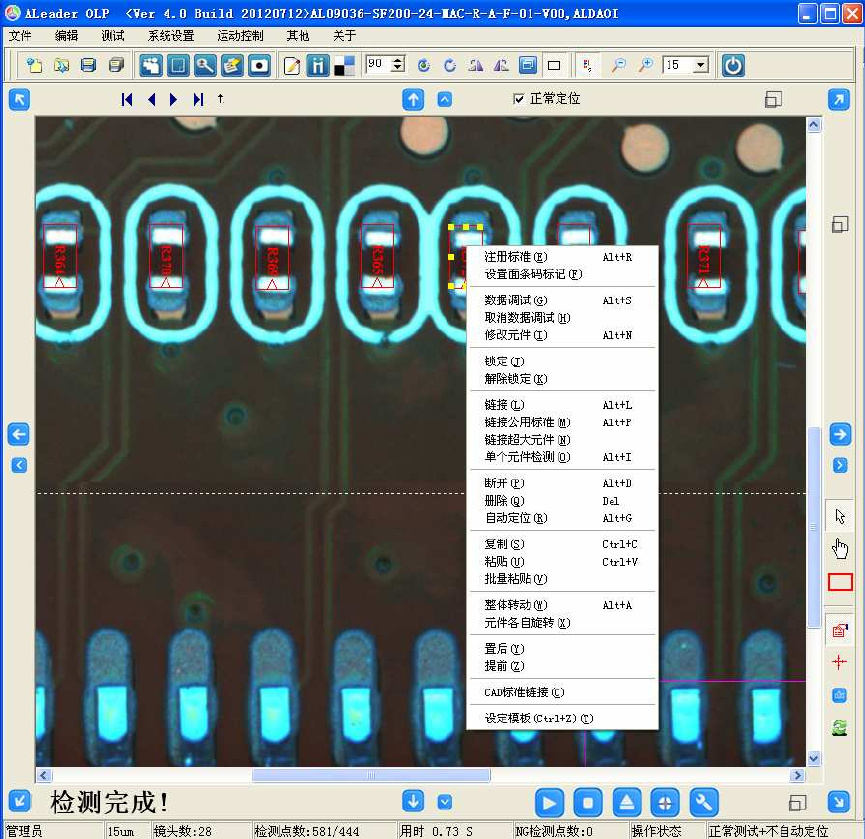Click the blue stop button at bottom
The image size is (865, 839).
pos(588,803)
